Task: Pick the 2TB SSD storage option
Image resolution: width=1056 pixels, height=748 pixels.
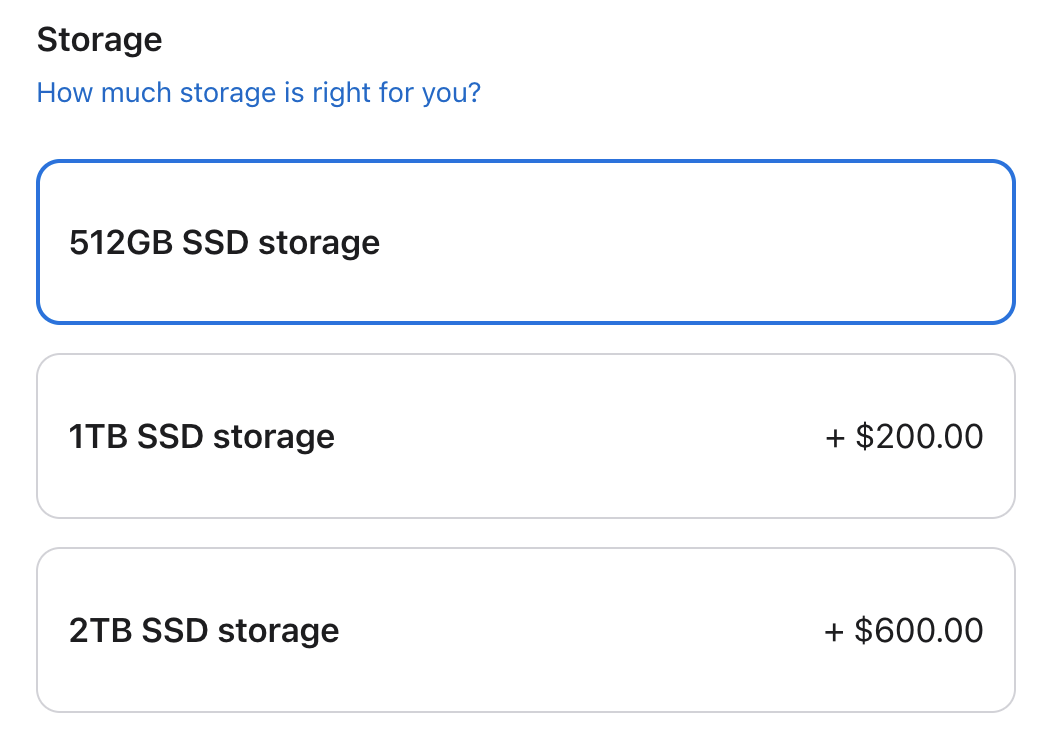Action: coord(526,630)
